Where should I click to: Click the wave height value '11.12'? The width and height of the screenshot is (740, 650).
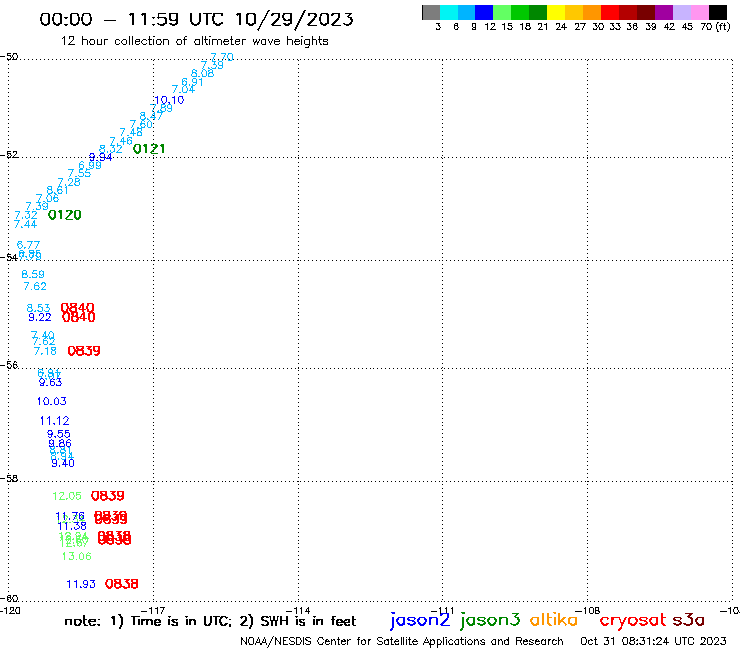[54, 421]
